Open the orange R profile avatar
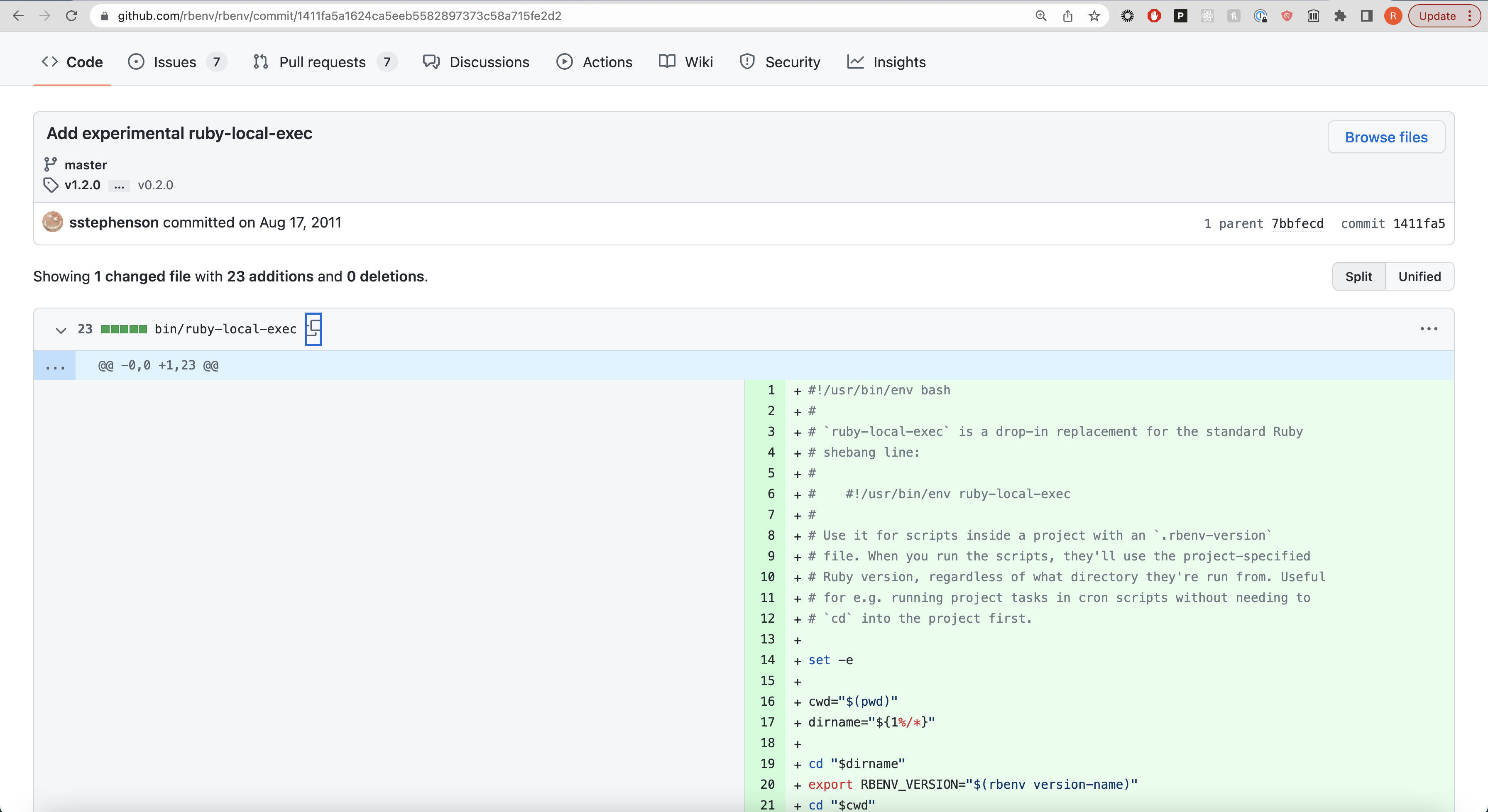Viewport: 1488px width, 812px height. [x=1393, y=16]
